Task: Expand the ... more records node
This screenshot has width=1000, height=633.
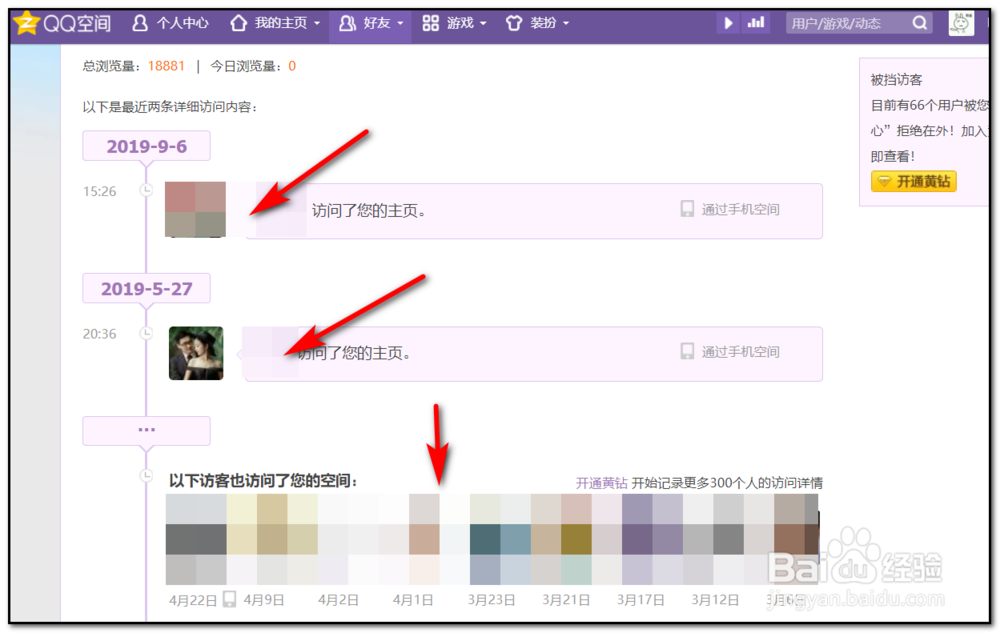Action: point(147,430)
